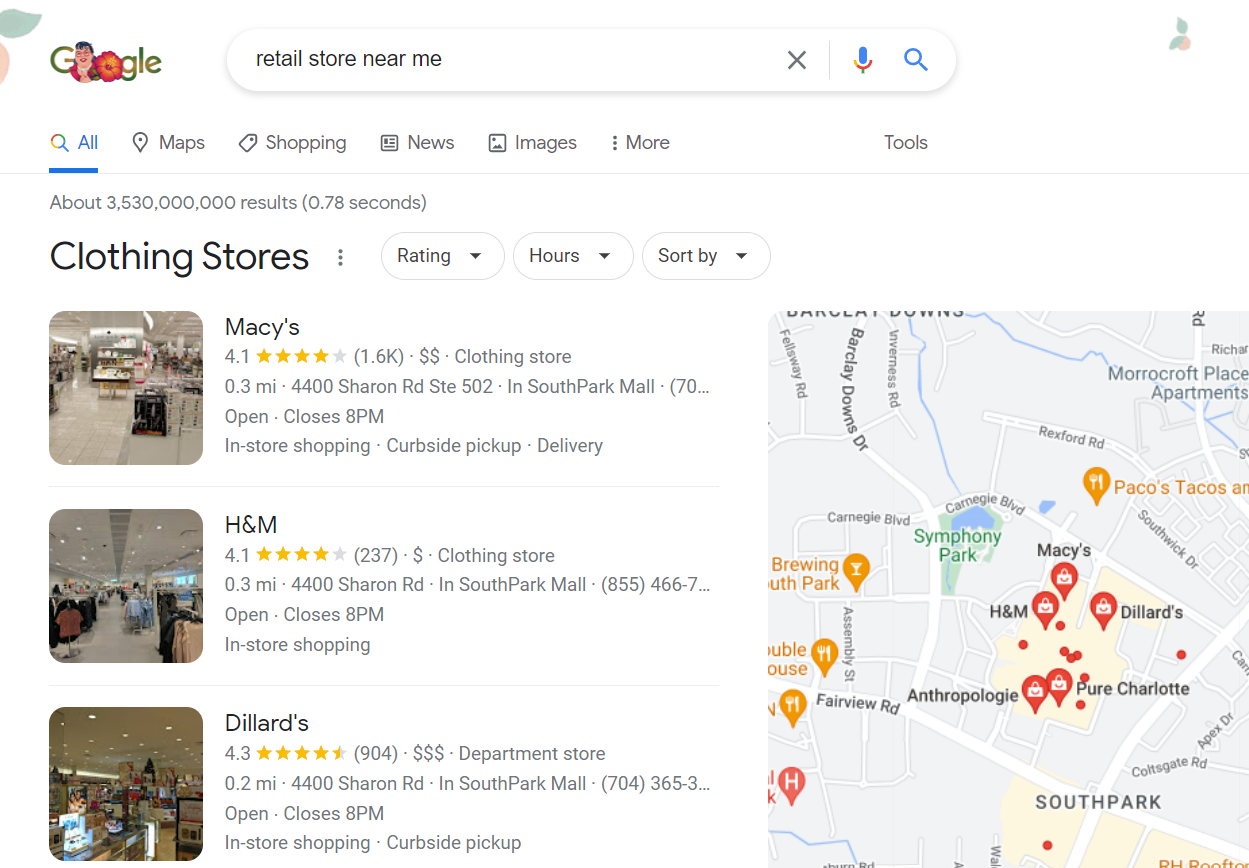The image size is (1249, 868).
Task: Open the Images tab
Action: point(532,143)
